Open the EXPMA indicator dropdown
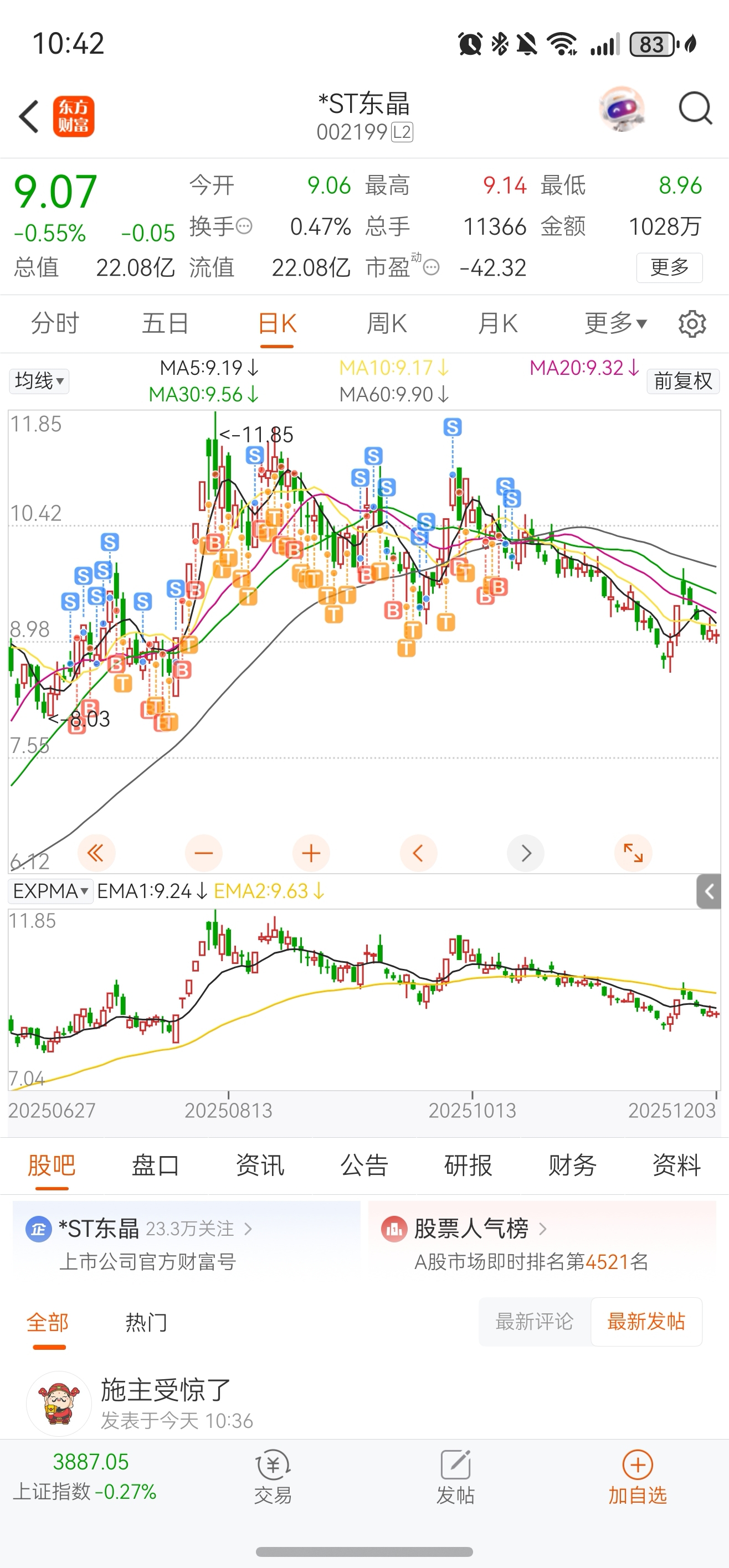 tap(50, 891)
